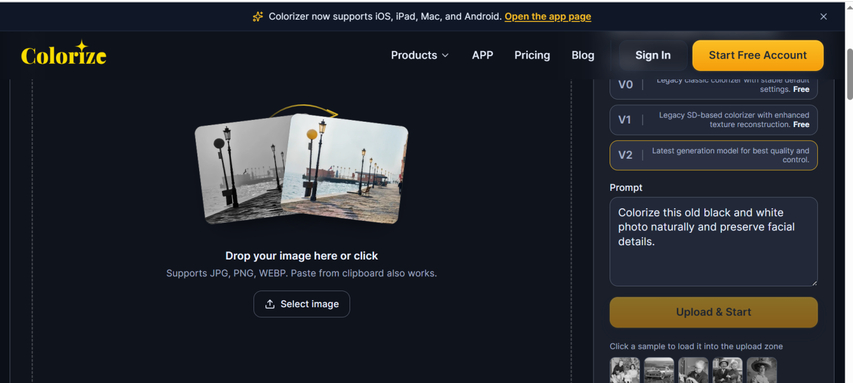The height and width of the screenshot is (383, 853).
Task: Load the vintage car sample photo
Action: [x=659, y=370]
